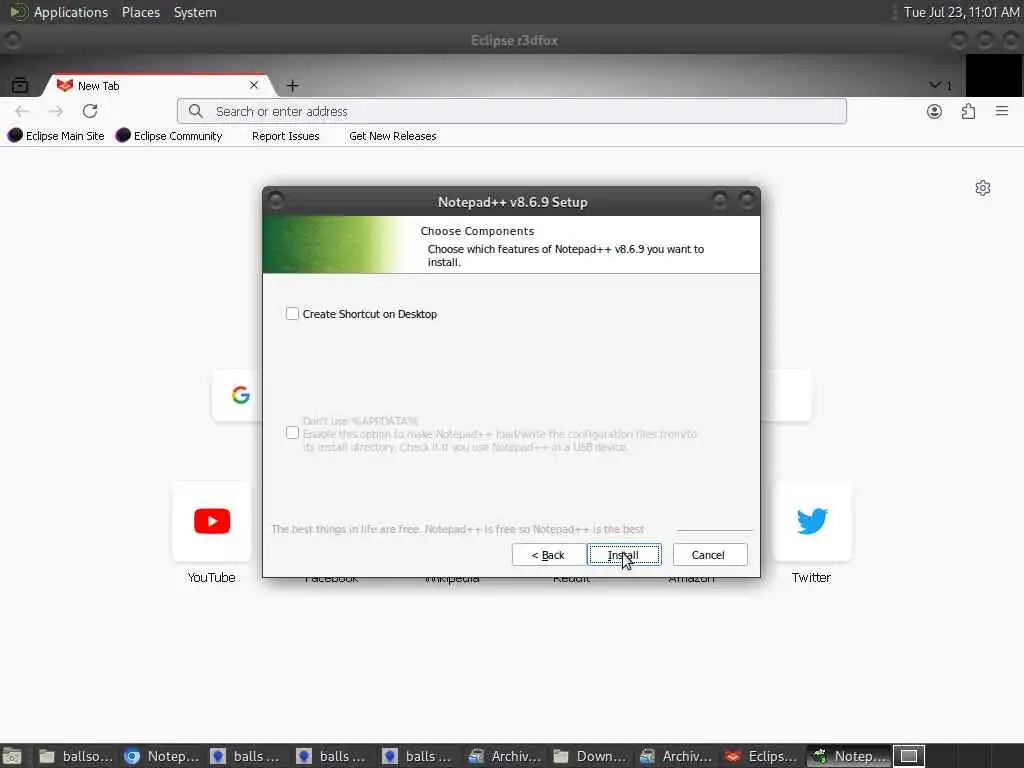Screen dimensions: 1024x768
Task: Open Notepad++ setup window menu button
Action: tap(276, 200)
